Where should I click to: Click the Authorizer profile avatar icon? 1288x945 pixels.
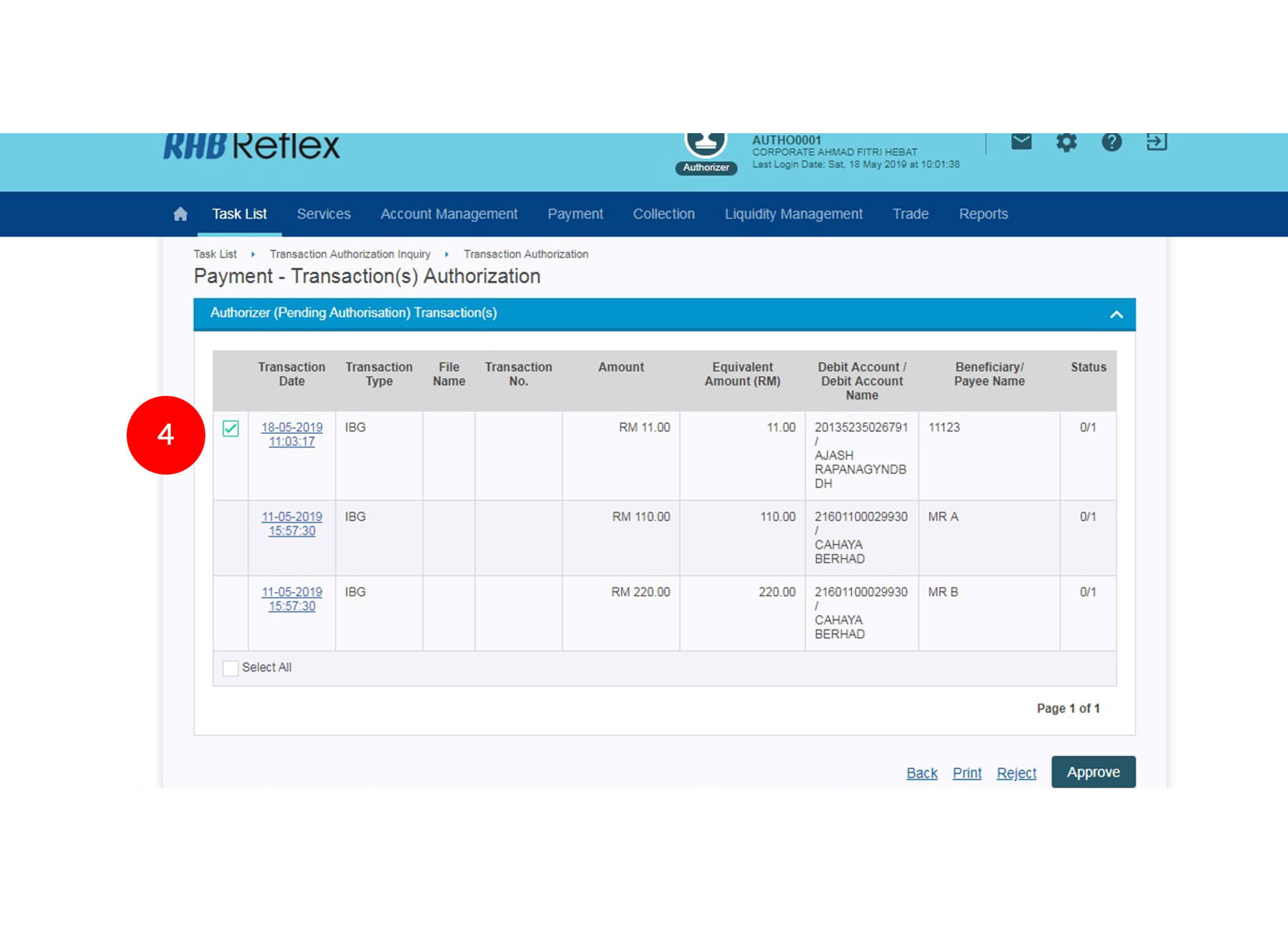(706, 145)
